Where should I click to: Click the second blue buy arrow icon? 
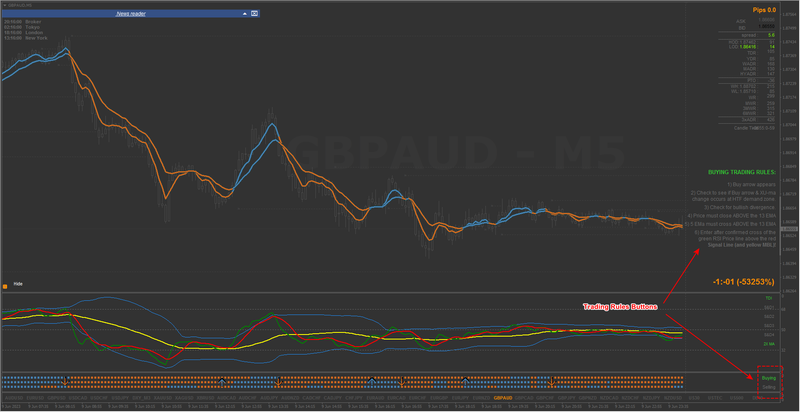click(372, 380)
